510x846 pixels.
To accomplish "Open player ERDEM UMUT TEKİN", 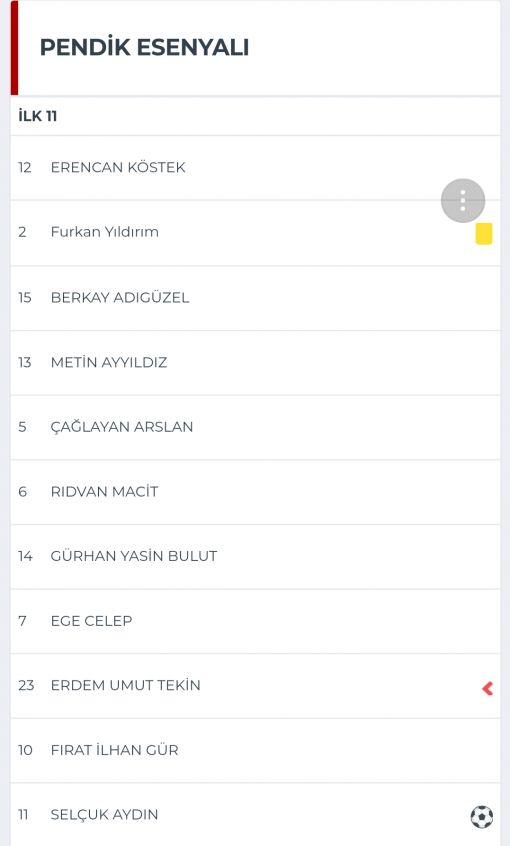I will coord(255,686).
